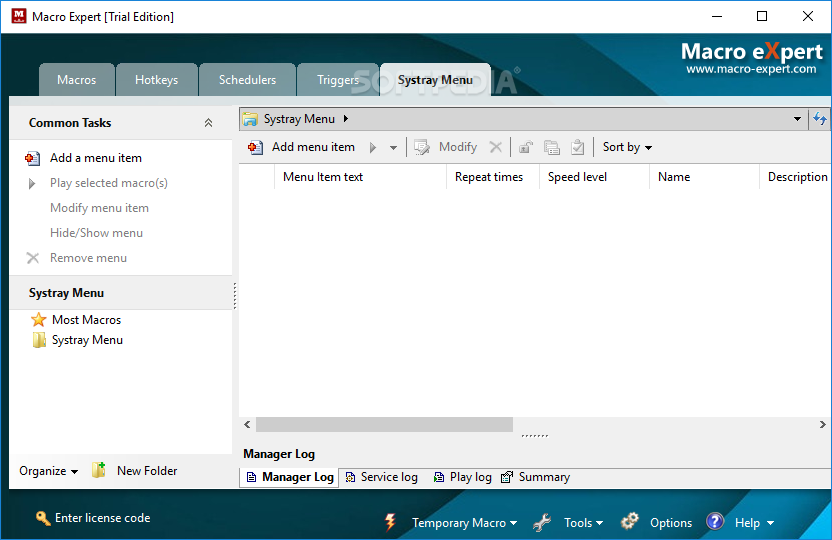The width and height of the screenshot is (832, 540).
Task: Open the Sort by dropdown
Action: [627, 147]
